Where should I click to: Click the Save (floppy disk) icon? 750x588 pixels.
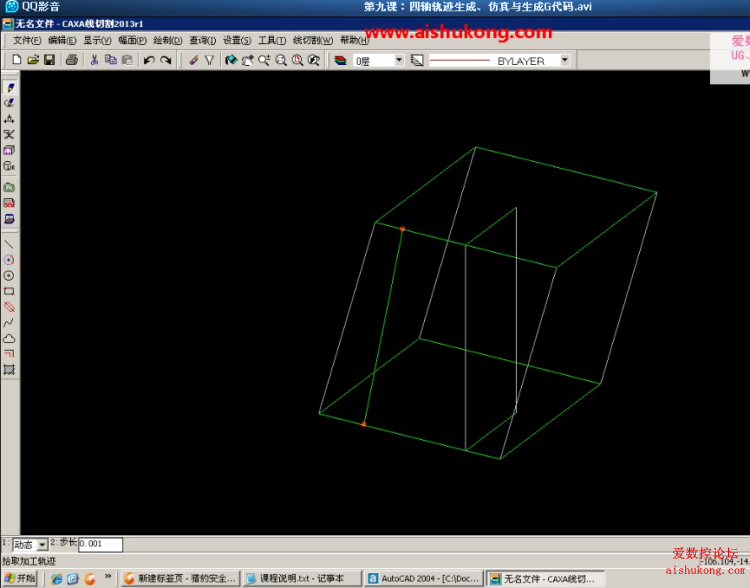(x=50, y=60)
